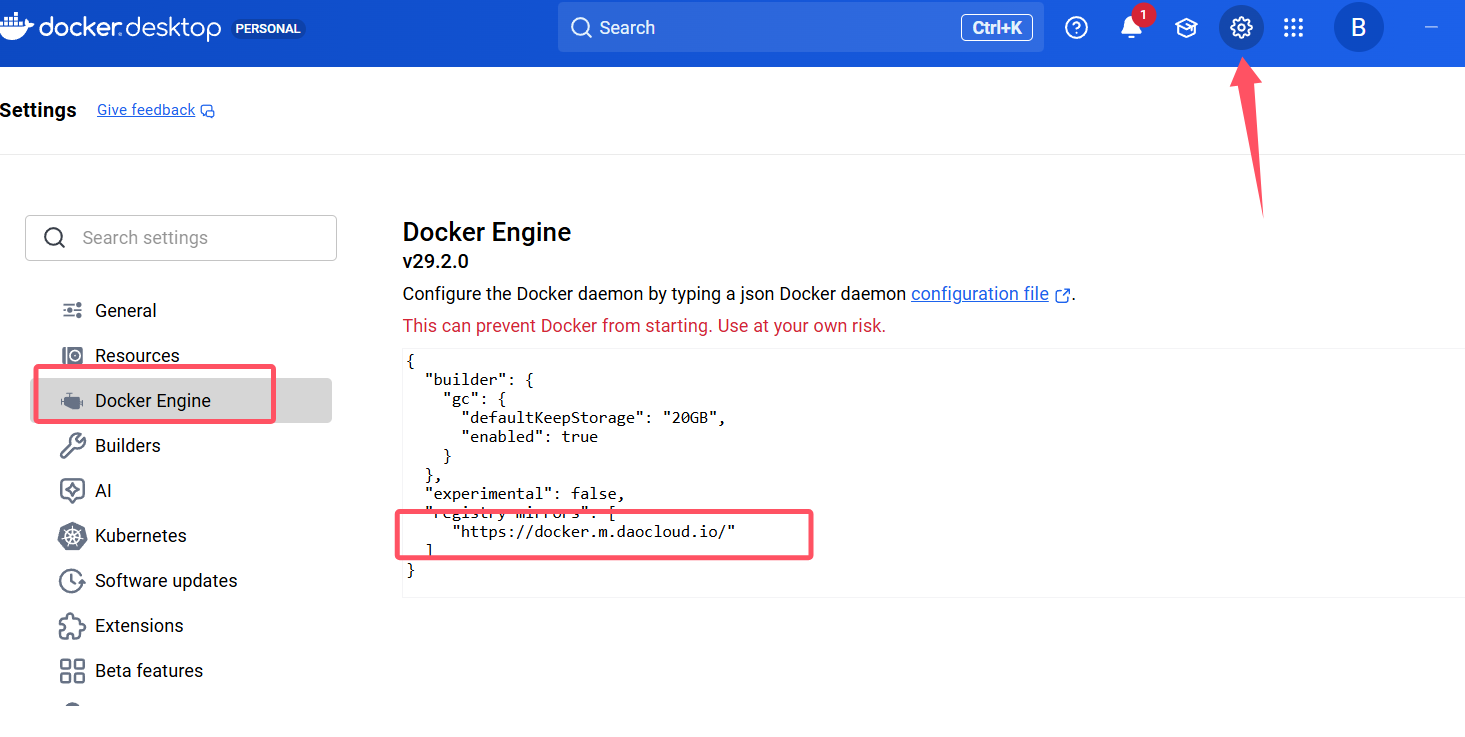Image resolution: width=1465 pixels, height=737 pixels.
Task: Click the red risk warning text
Action: (x=644, y=326)
